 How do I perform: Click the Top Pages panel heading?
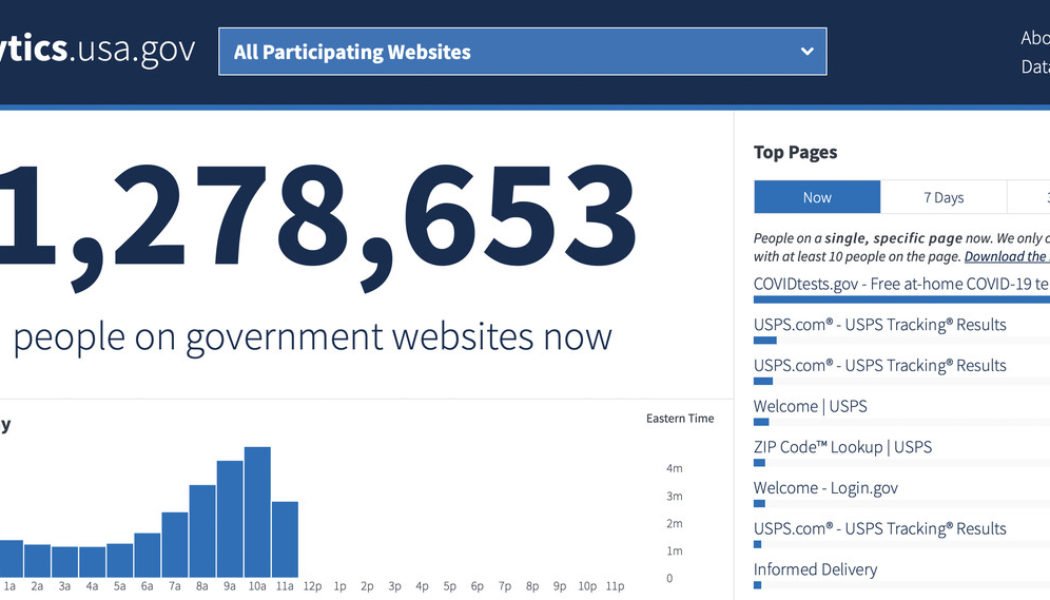click(x=796, y=151)
